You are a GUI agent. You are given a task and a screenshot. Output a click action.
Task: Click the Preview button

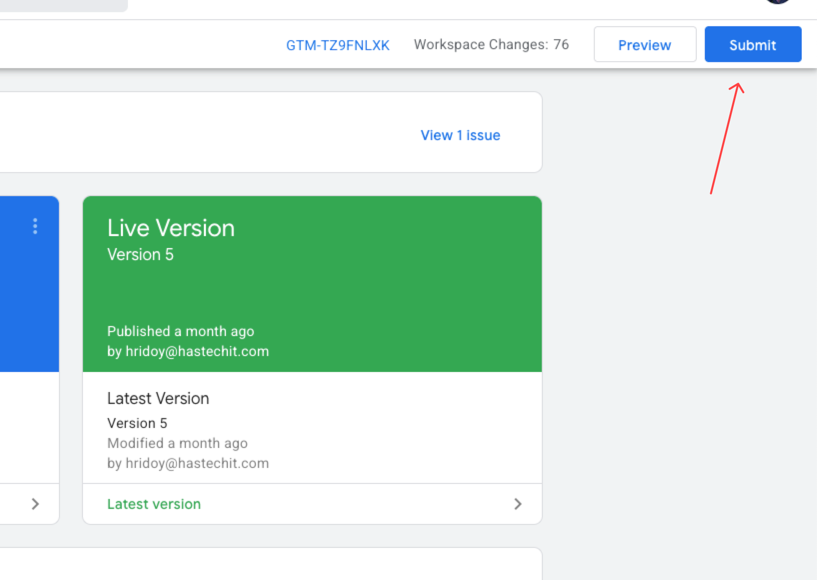coord(644,44)
